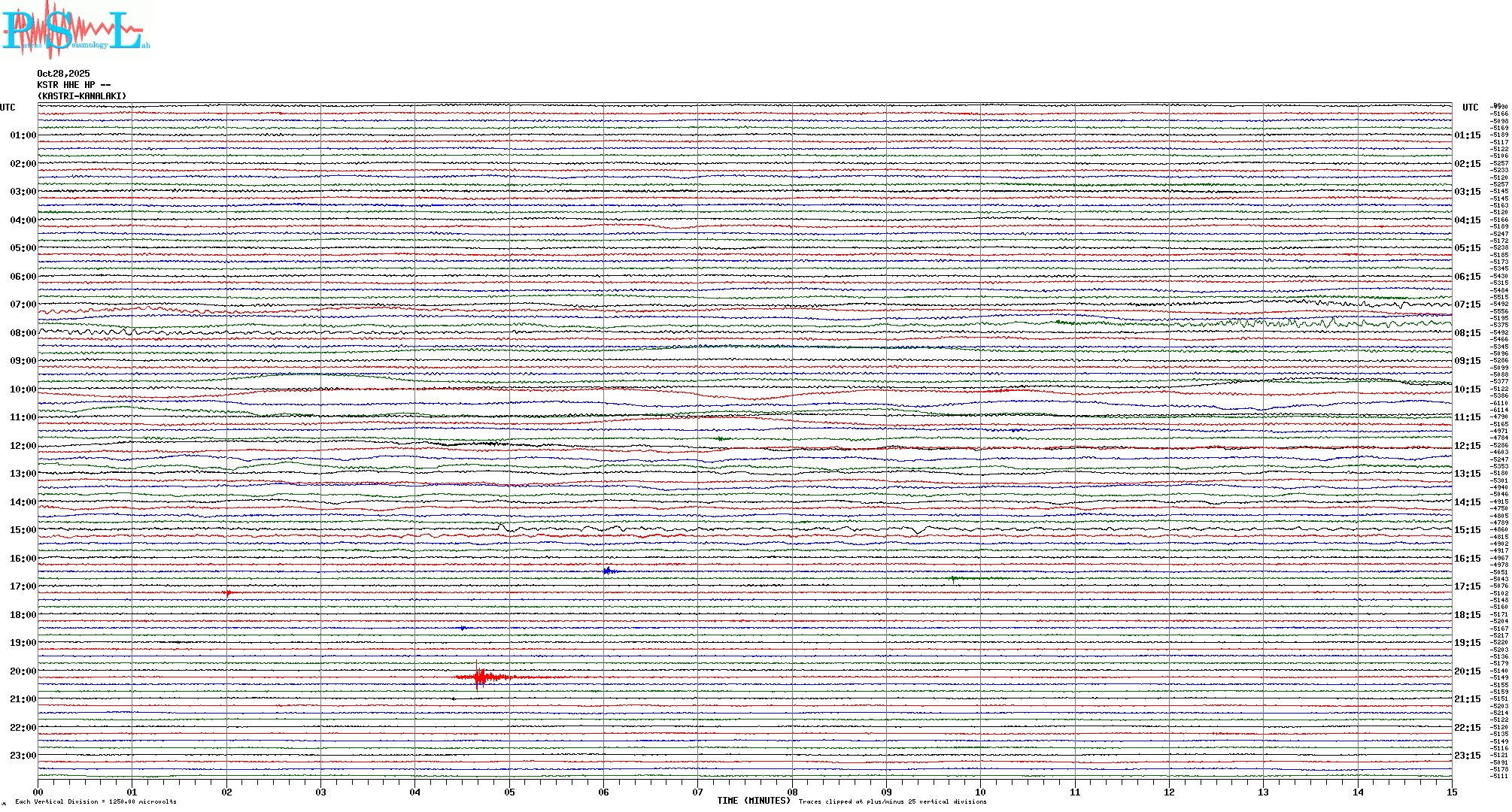This screenshot has height=812, width=1512.
Task: Click the PSL seismology lab logo
Action: pos(75,30)
